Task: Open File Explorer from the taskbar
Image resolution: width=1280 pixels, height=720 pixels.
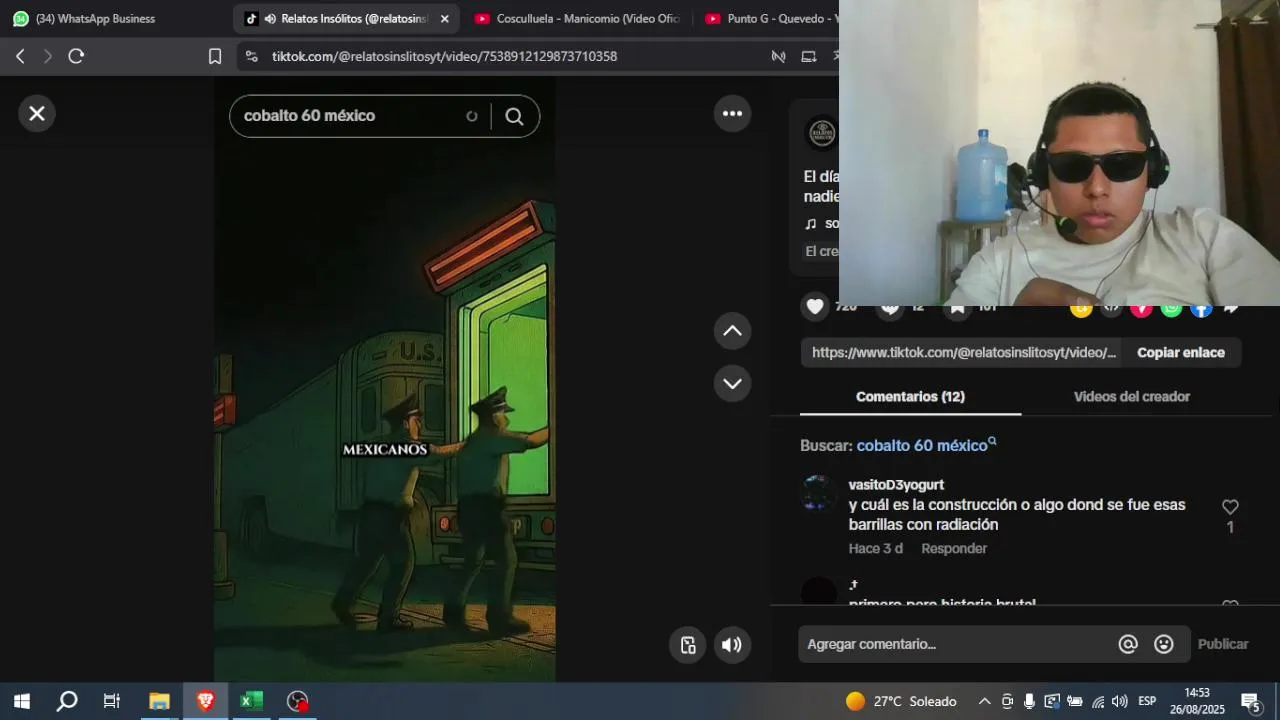Action: (159, 701)
